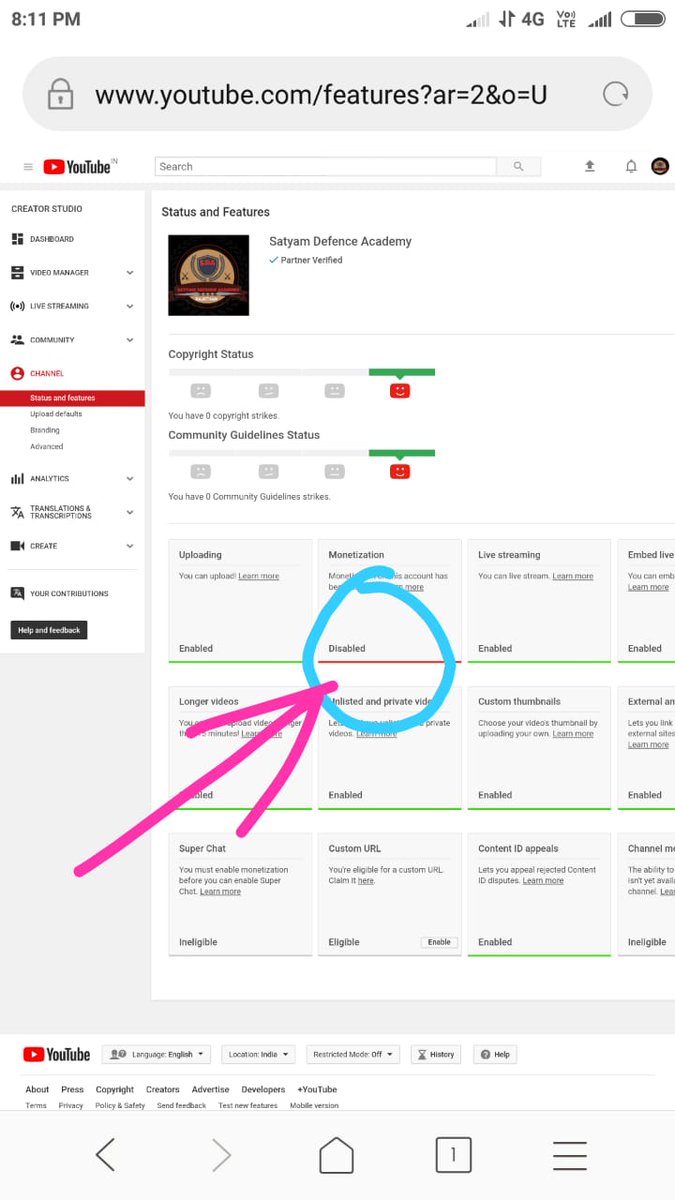Select the Channel section
Viewport: 675px width, 1200px height.
pyautogui.click(x=46, y=373)
